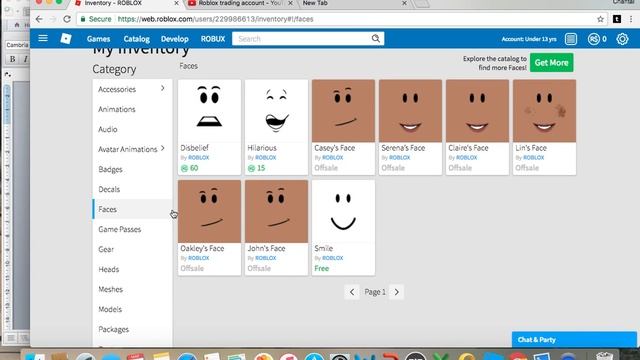Close the Roblox trading account YouTube tab
The width and height of the screenshot is (640, 360).
click(x=290, y=3)
